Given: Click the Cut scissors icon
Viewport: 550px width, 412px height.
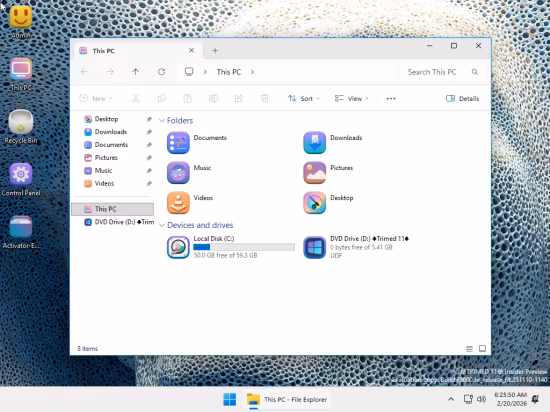Looking at the screenshot, I should coord(136,99).
